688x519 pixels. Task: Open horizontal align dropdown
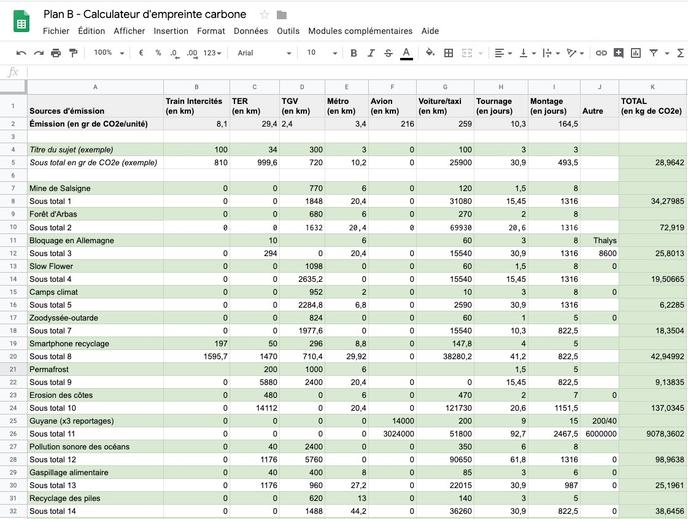click(503, 53)
